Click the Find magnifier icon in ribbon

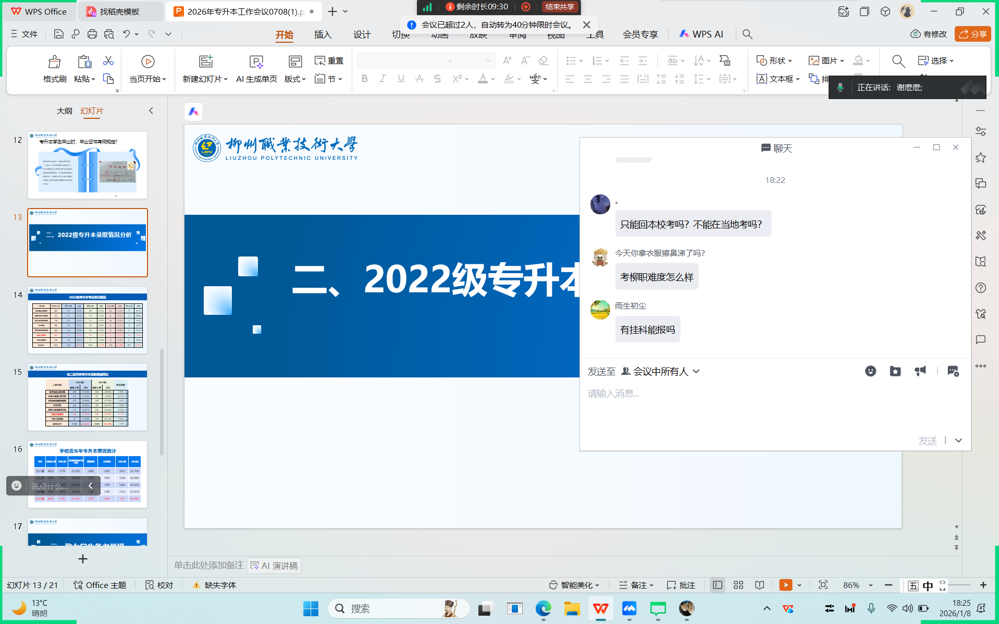[x=898, y=62]
